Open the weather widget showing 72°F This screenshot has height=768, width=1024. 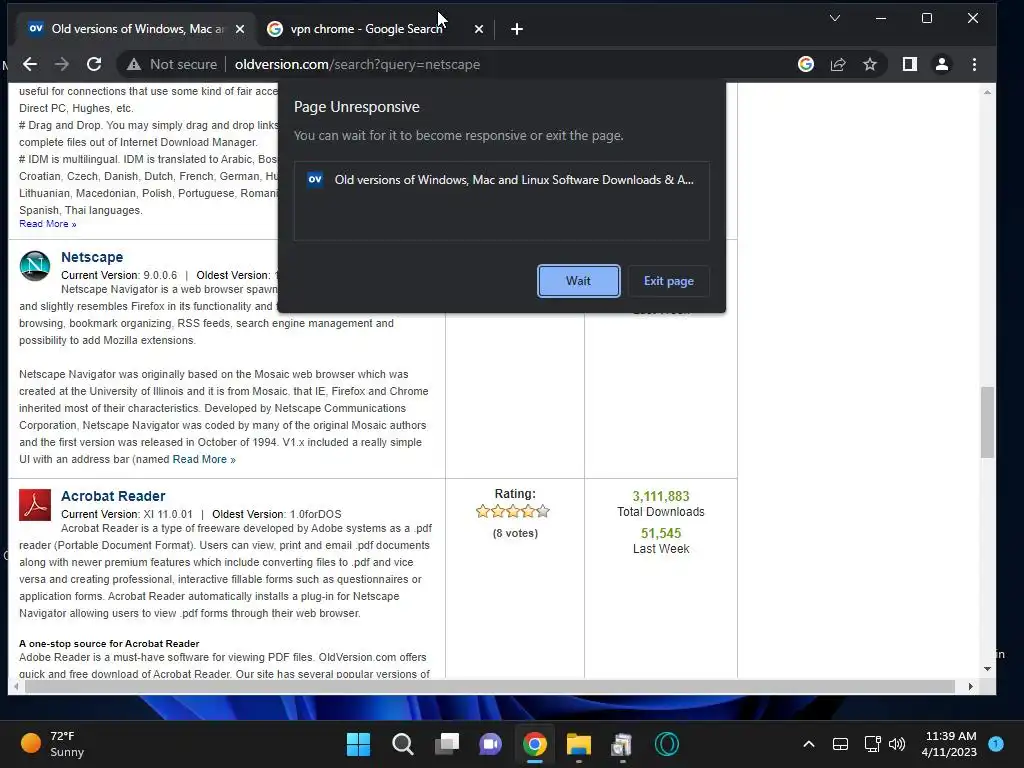(x=53, y=744)
